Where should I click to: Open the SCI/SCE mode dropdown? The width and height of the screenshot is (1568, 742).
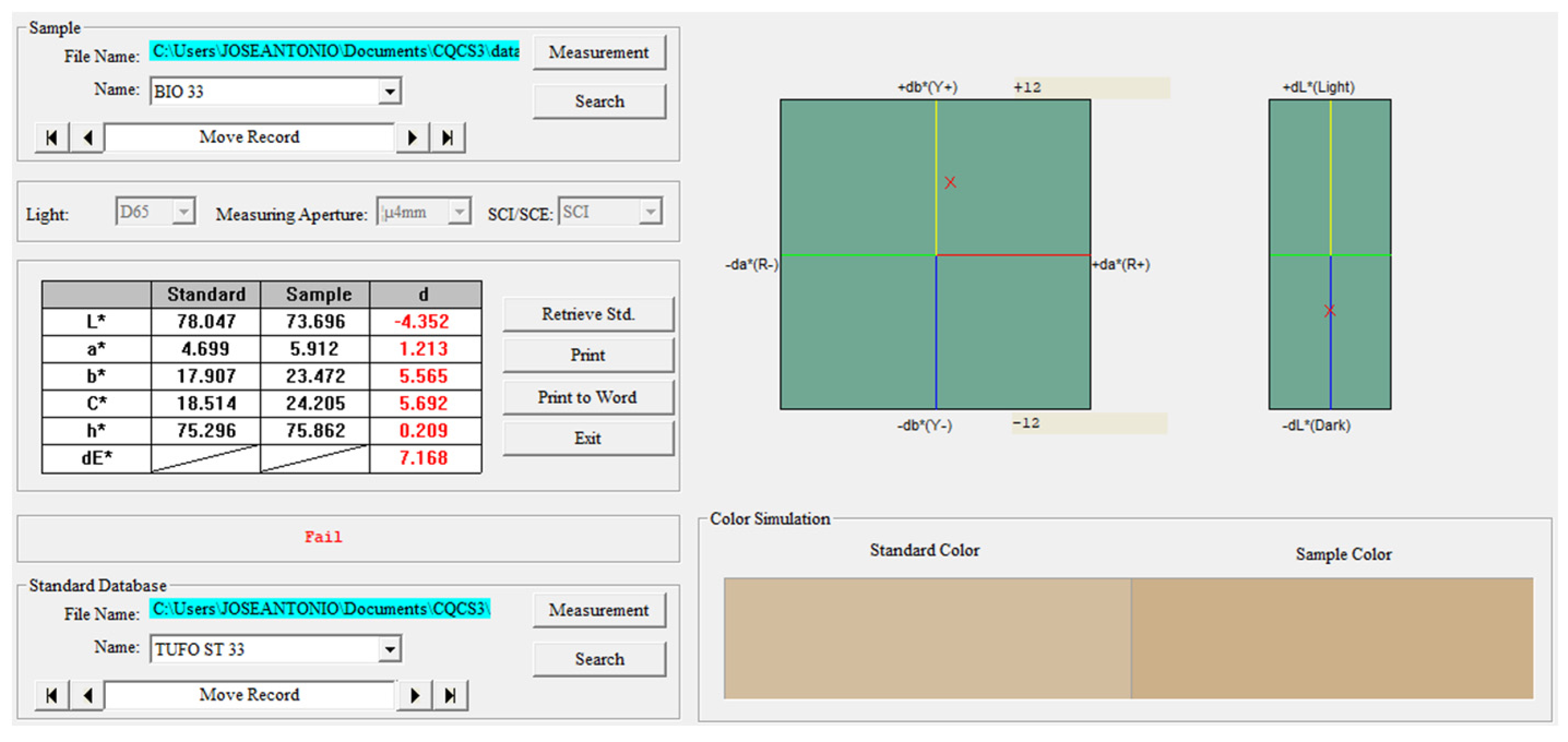(x=651, y=212)
